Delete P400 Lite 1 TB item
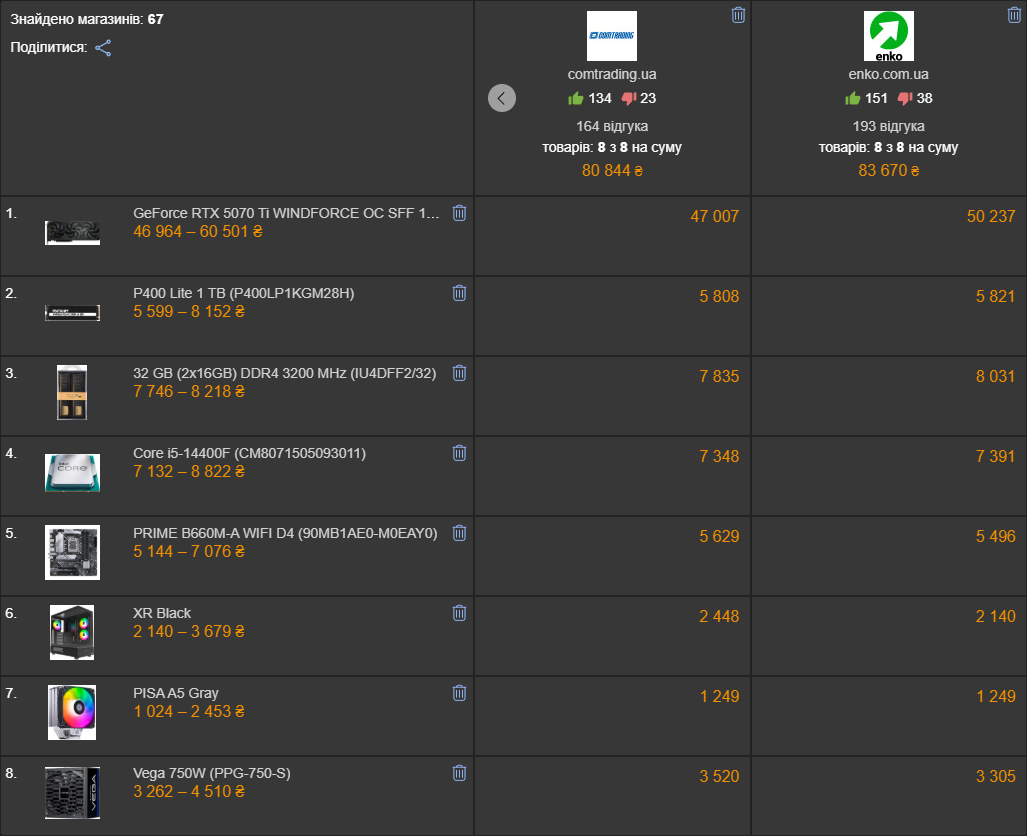Viewport: 1027px width, 836px height. pyautogui.click(x=459, y=293)
